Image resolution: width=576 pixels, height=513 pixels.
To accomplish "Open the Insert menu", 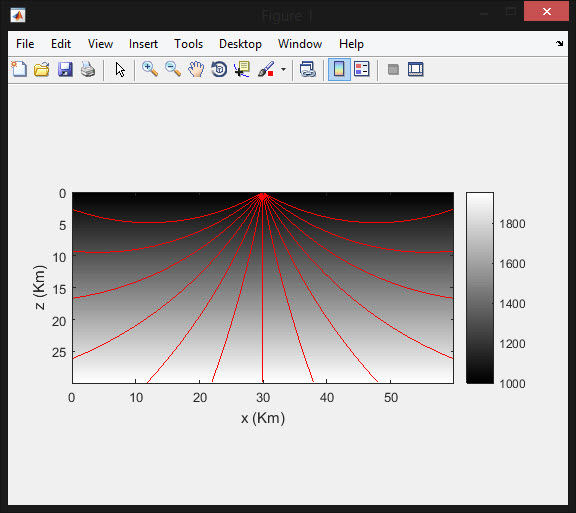I will click(143, 44).
